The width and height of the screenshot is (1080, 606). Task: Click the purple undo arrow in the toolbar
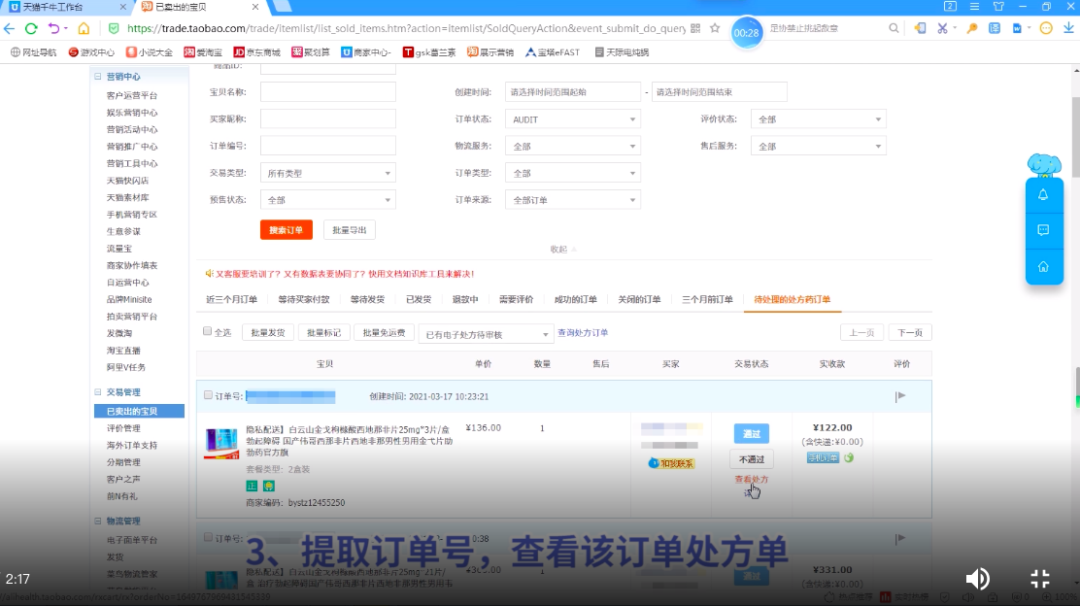pos(53,28)
